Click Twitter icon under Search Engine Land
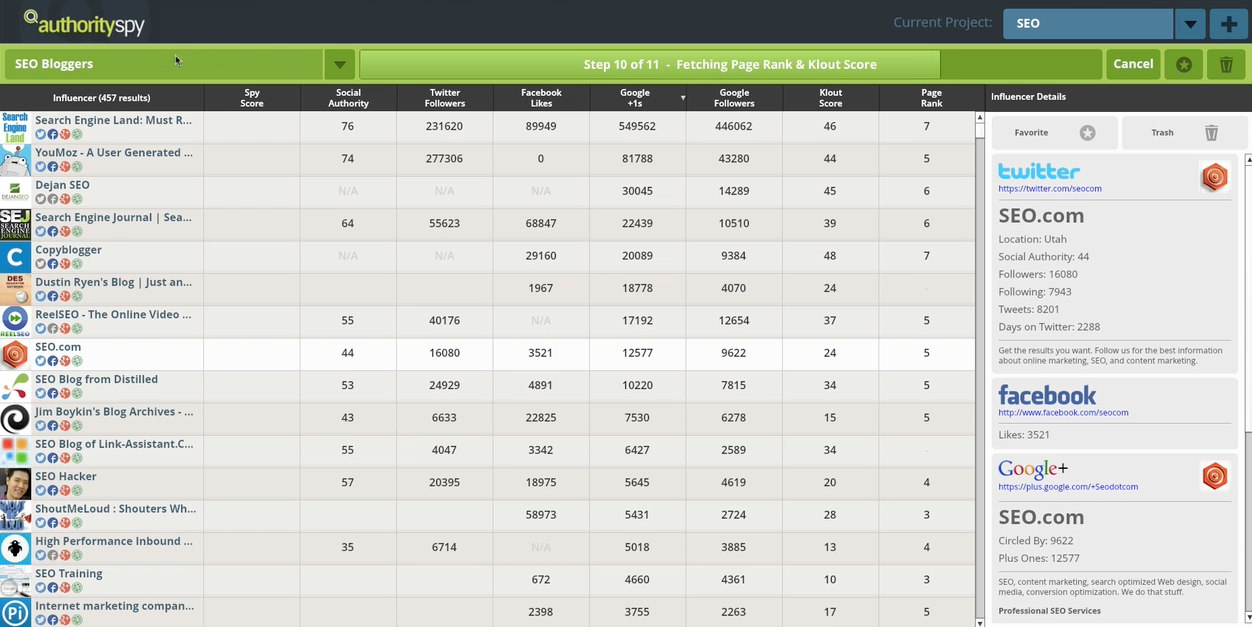Image resolution: width=1252 pixels, height=627 pixels. coord(41,135)
